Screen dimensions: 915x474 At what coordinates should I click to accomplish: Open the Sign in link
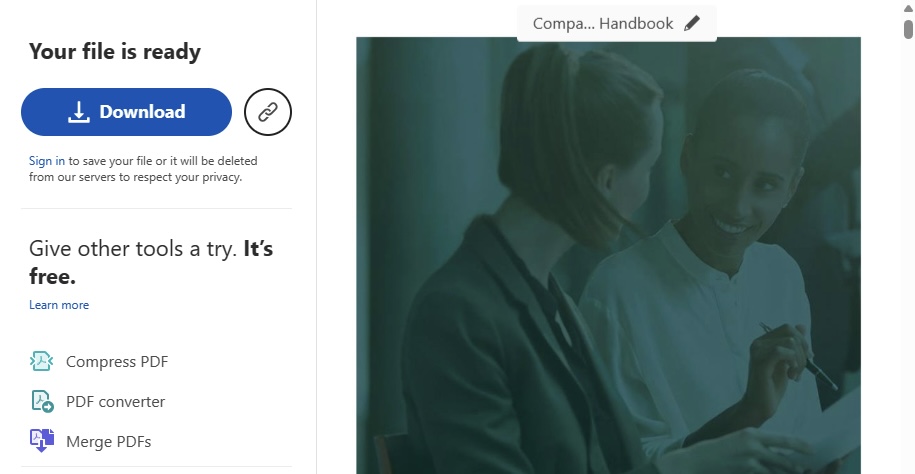47,161
